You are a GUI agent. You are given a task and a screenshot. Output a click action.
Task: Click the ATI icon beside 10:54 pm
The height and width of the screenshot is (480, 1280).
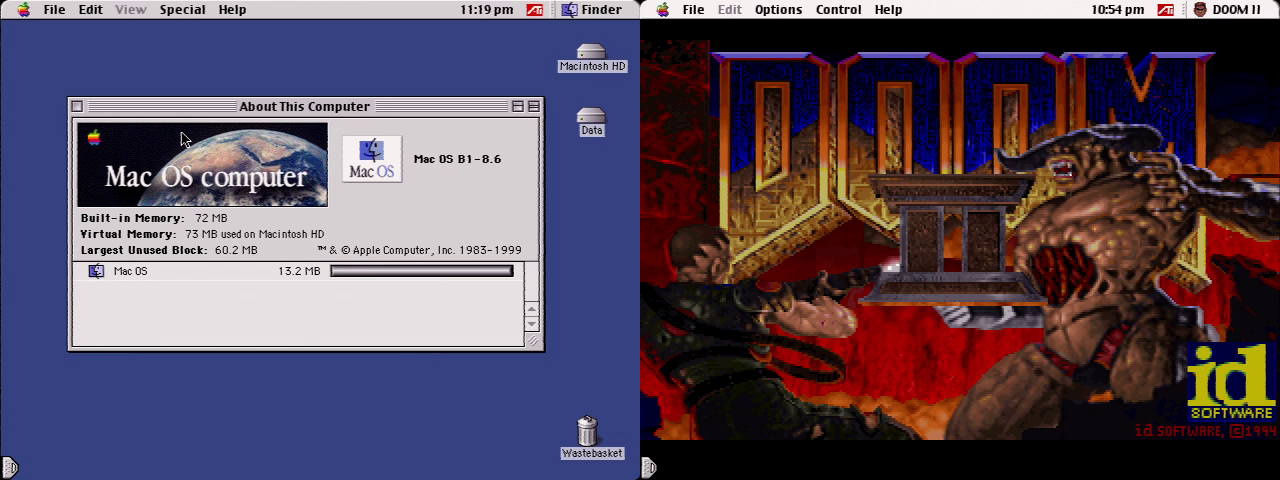click(x=1166, y=9)
